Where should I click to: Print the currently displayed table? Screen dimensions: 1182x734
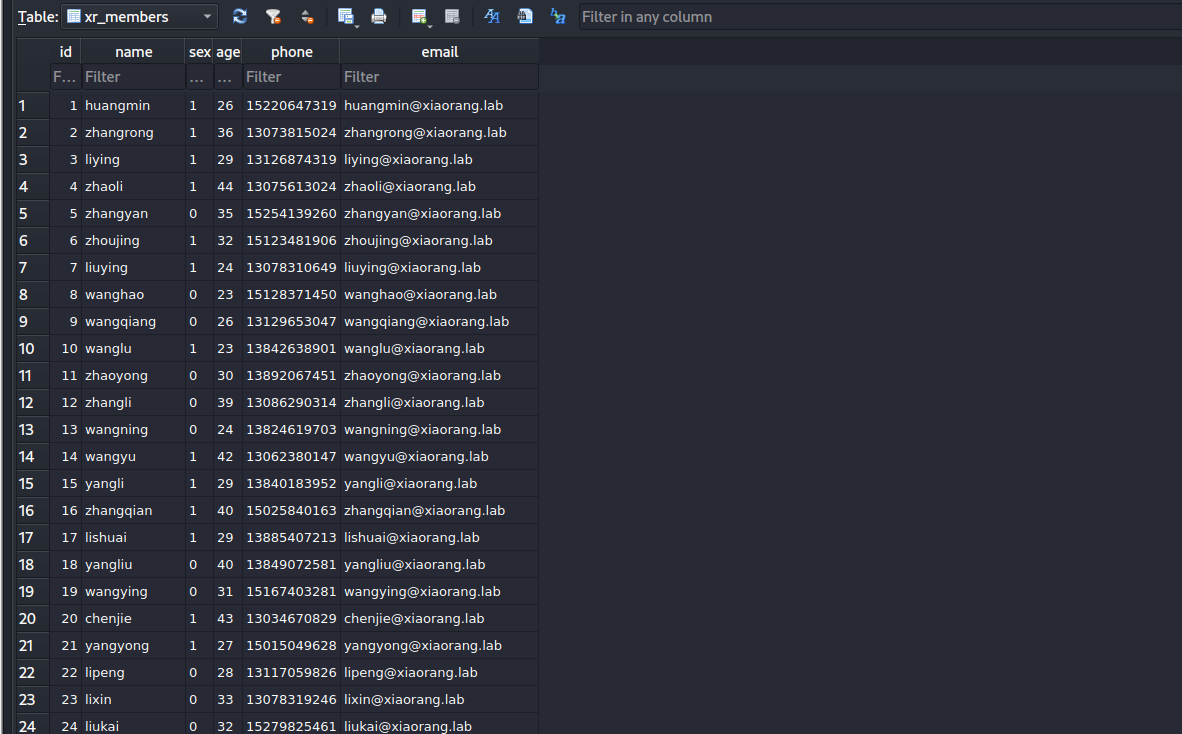(x=379, y=16)
